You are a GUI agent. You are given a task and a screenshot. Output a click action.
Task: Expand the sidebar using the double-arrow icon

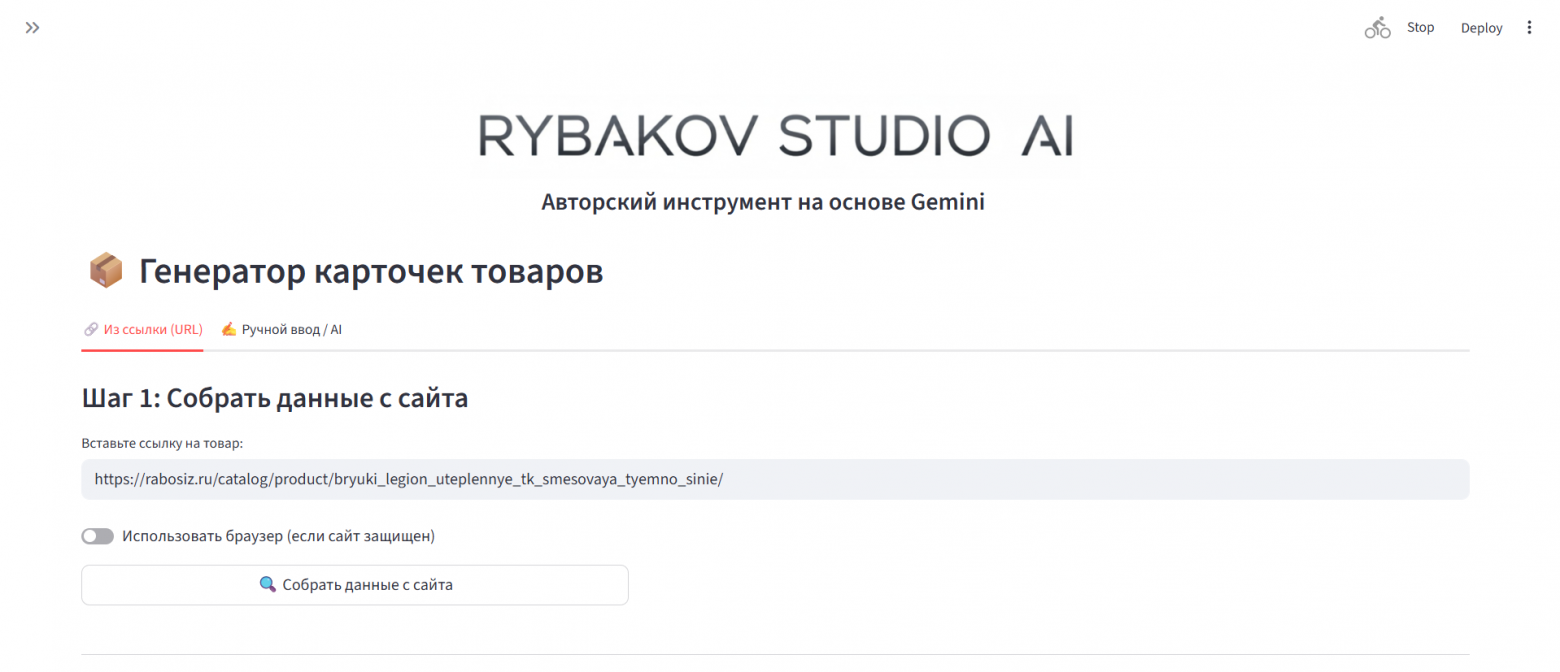click(31, 27)
